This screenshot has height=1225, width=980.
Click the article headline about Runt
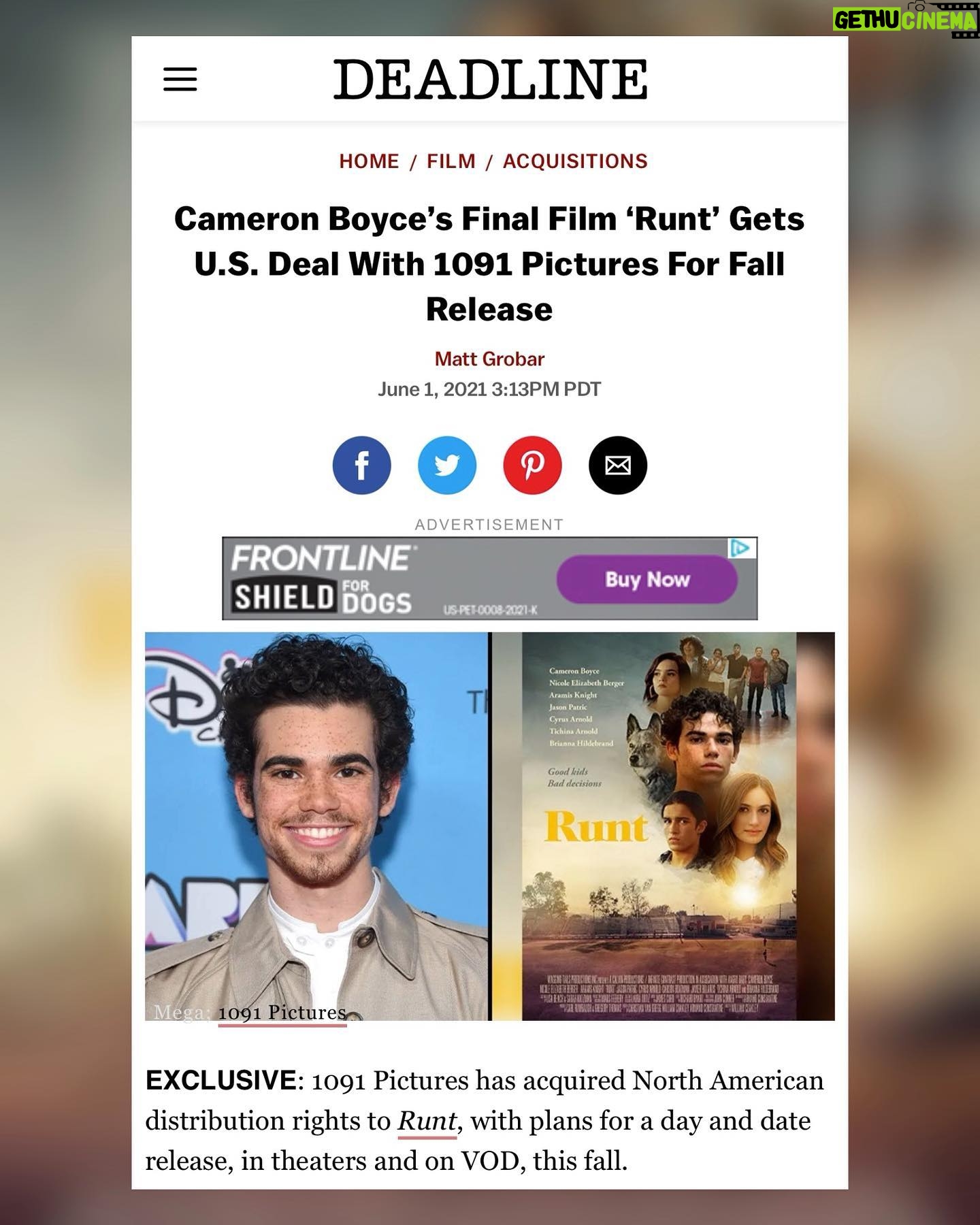(489, 264)
